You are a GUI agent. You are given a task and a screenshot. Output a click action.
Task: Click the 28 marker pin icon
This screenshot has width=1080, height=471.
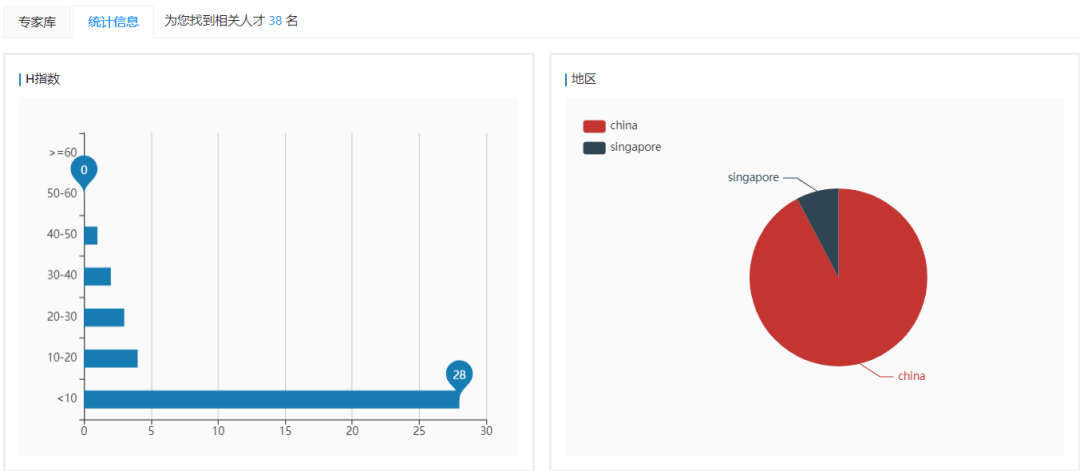coord(459,377)
